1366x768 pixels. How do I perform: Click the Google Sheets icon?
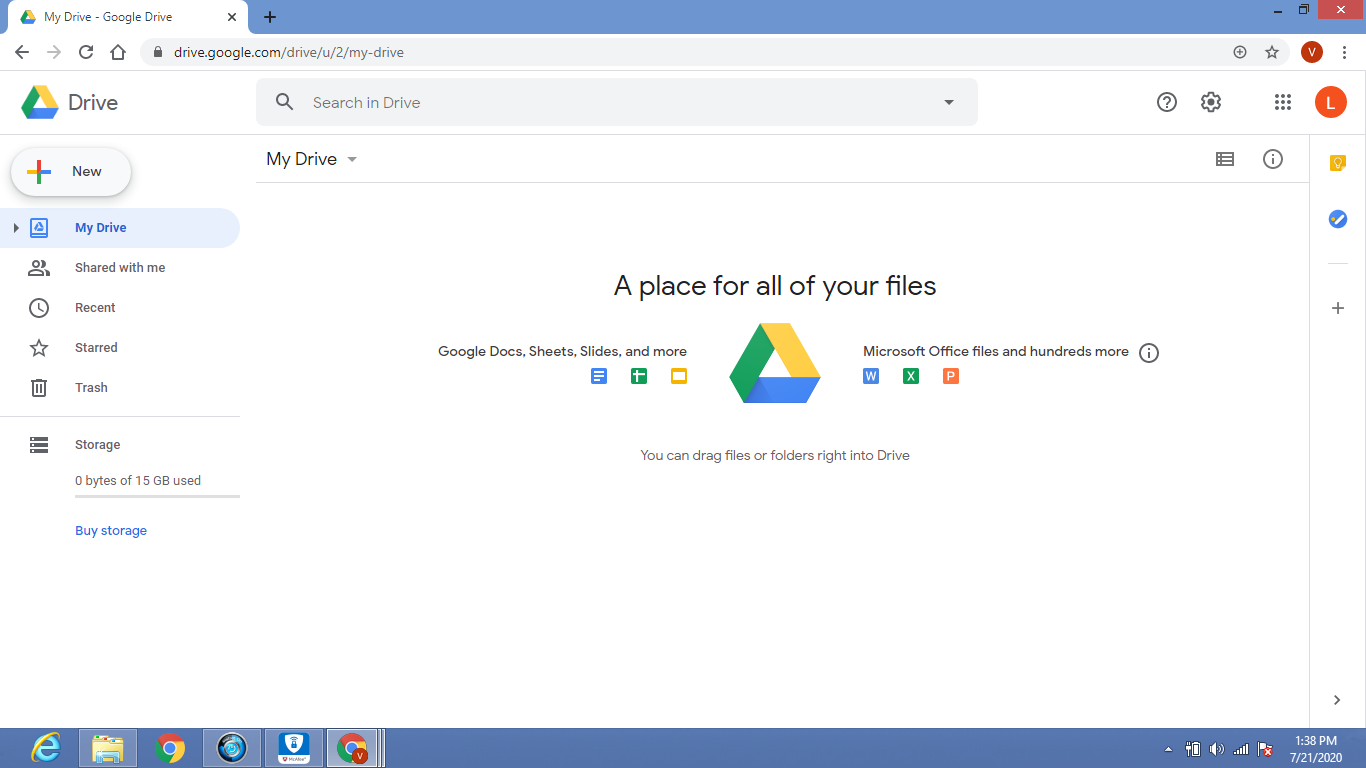pyautogui.click(x=639, y=376)
